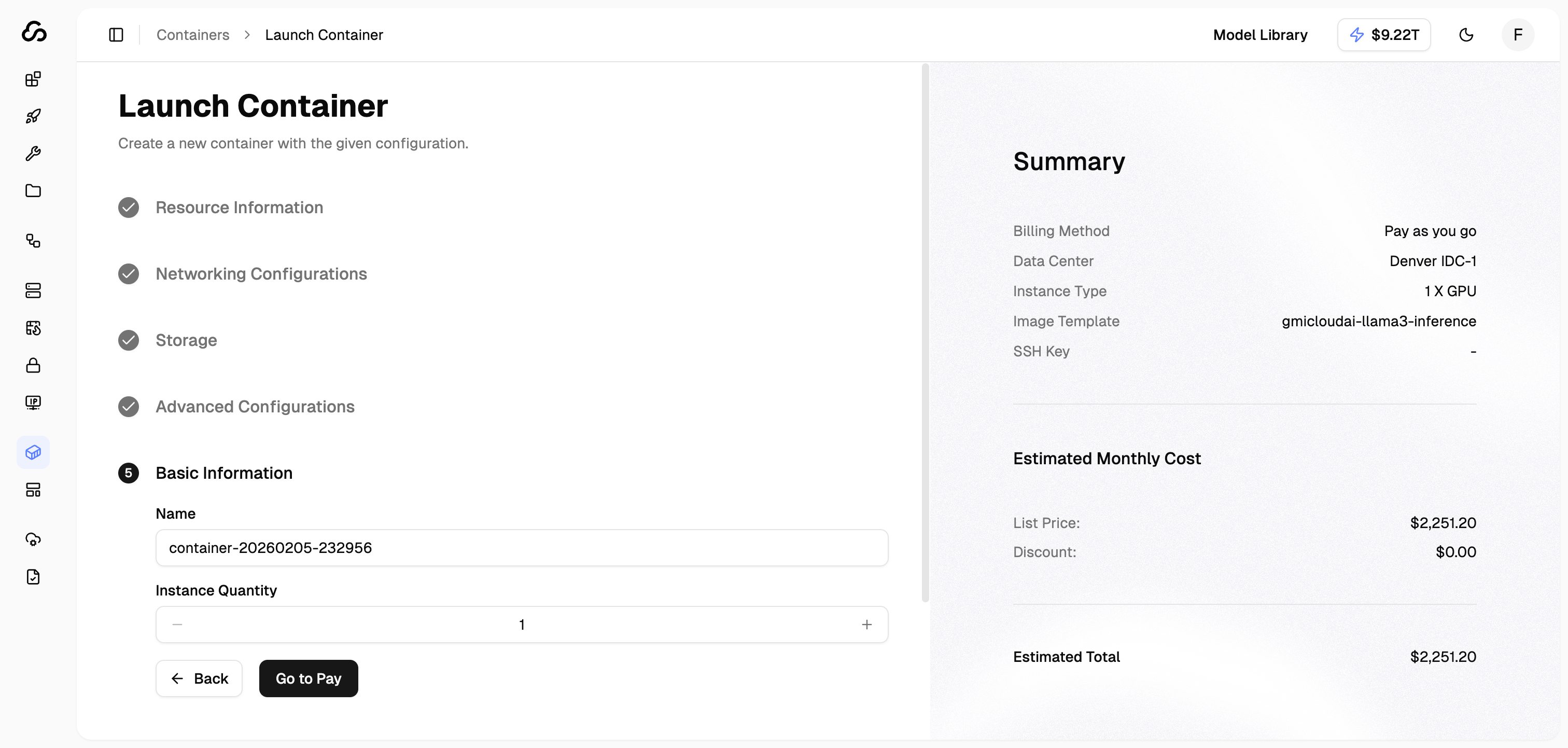This screenshot has height=748, width=1568.
Task: Open the Model Library menu item
Action: click(1259, 35)
